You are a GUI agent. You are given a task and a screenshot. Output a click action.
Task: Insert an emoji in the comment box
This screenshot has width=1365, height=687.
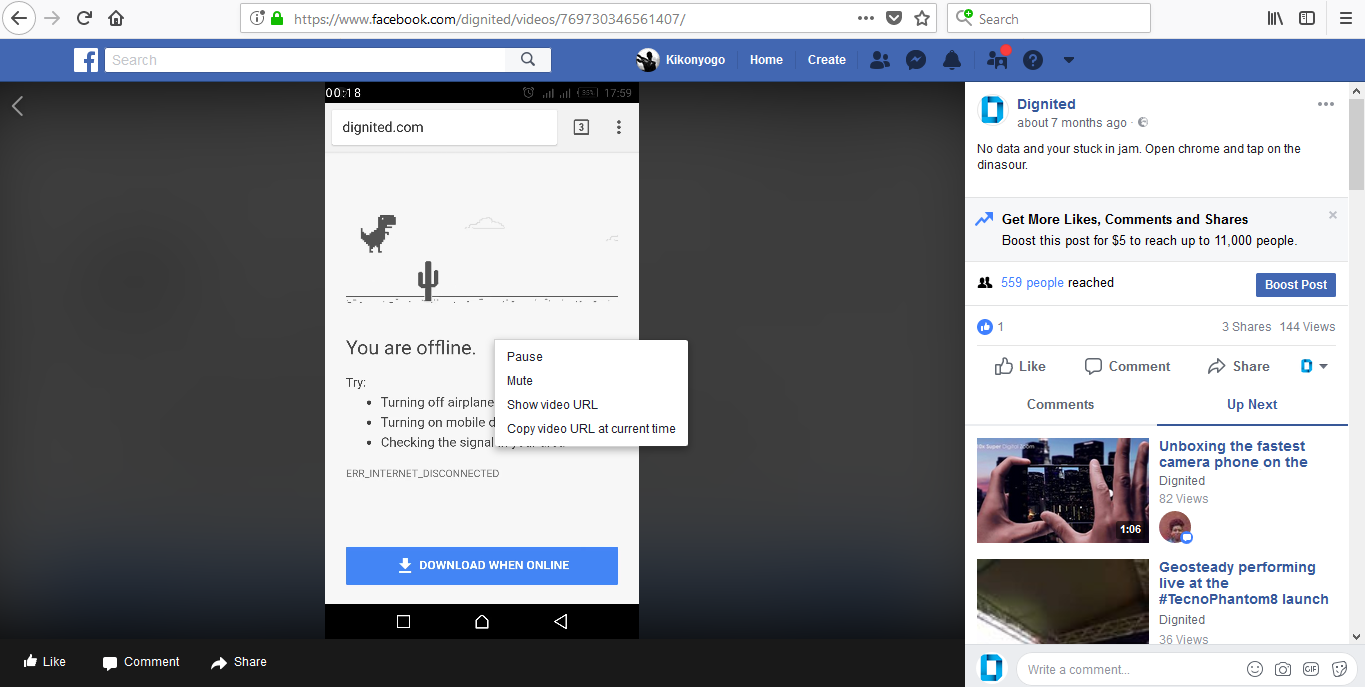point(1254,669)
